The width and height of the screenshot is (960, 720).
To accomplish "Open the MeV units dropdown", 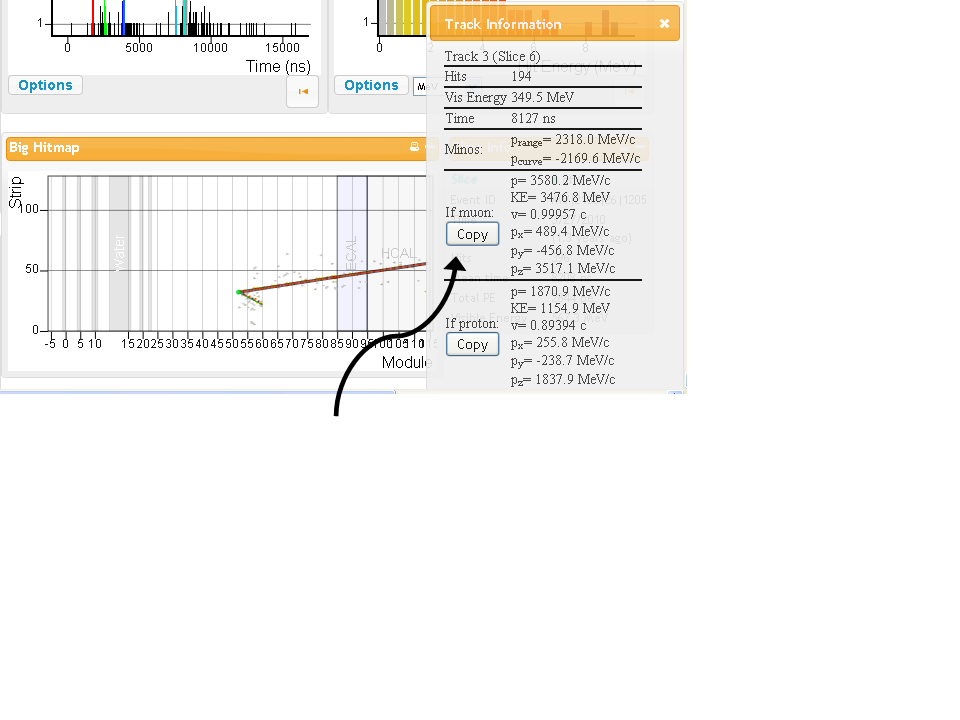I will tap(421, 87).
